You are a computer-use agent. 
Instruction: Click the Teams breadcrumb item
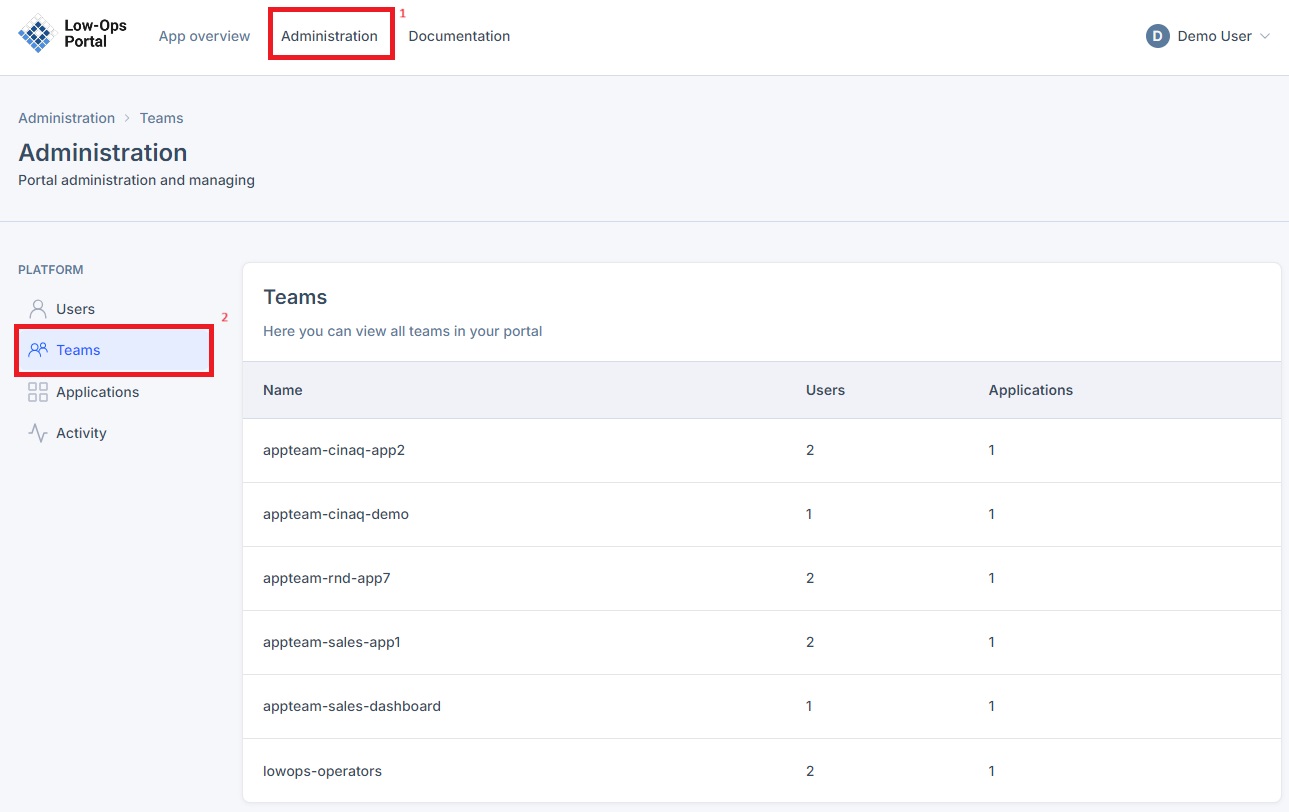click(162, 118)
